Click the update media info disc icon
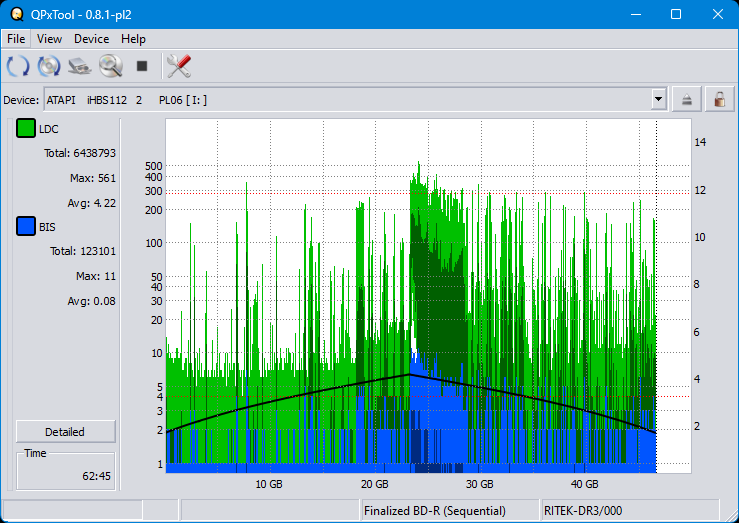Viewport: 739px width, 523px height. 49,67
